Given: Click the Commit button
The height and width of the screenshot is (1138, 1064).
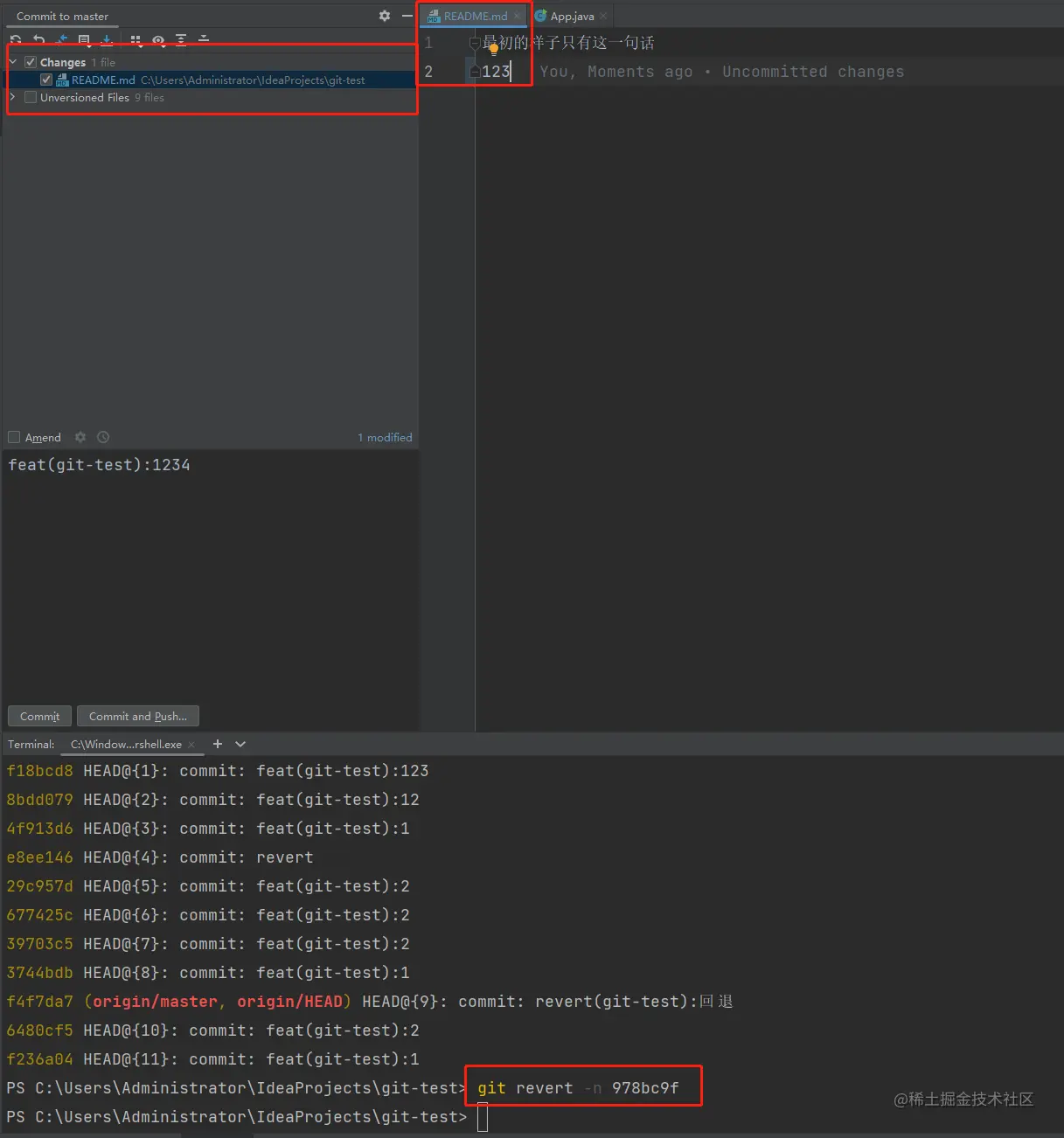Looking at the screenshot, I should [x=40, y=716].
